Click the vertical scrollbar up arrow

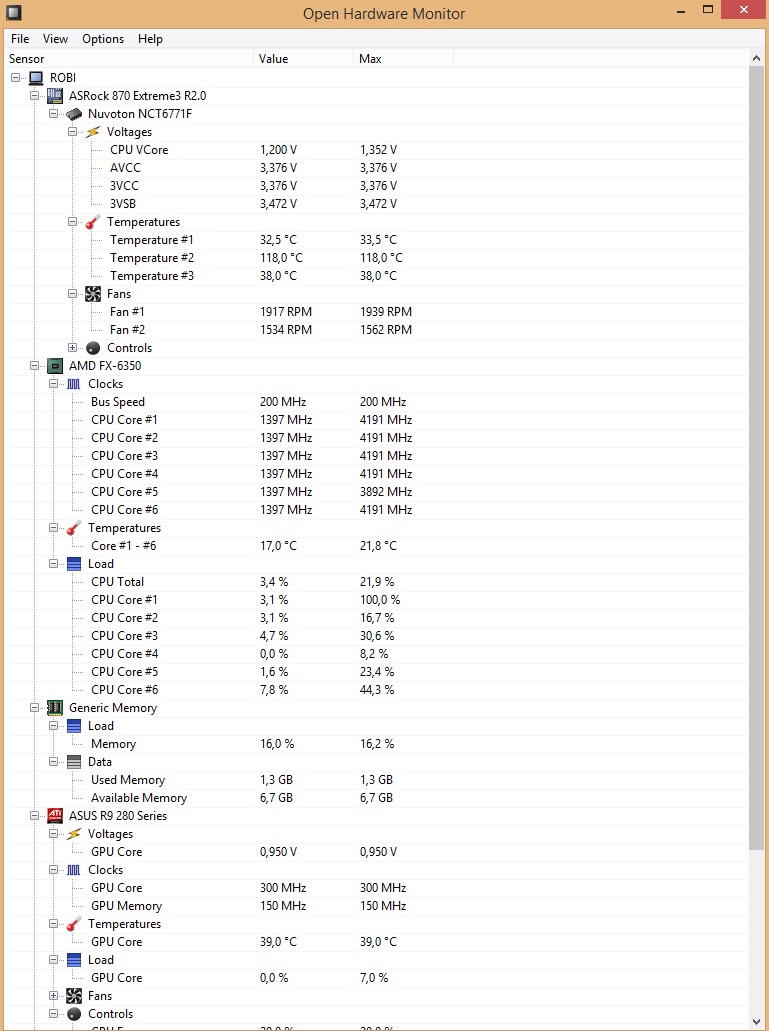pos(756,59)
